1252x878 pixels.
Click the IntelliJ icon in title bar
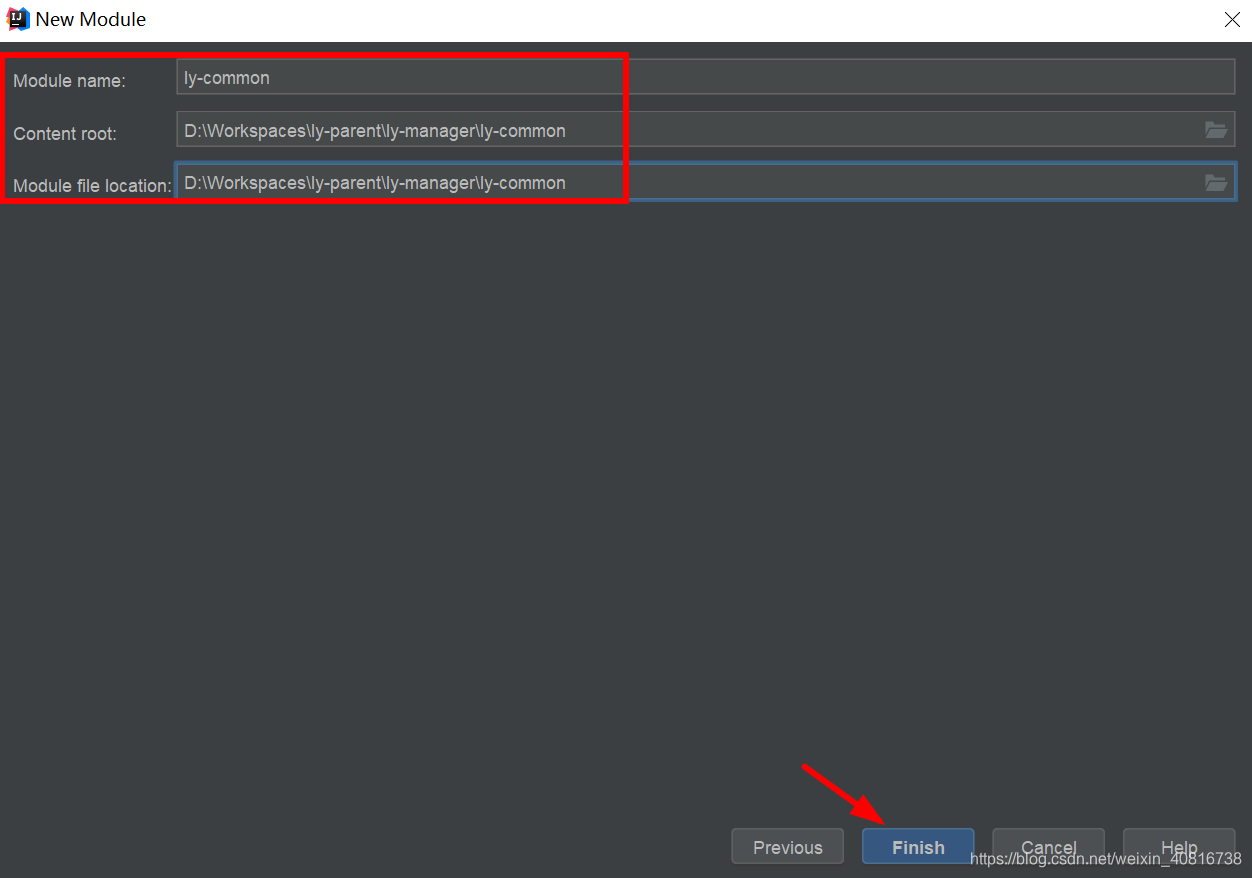click(18, 19)
